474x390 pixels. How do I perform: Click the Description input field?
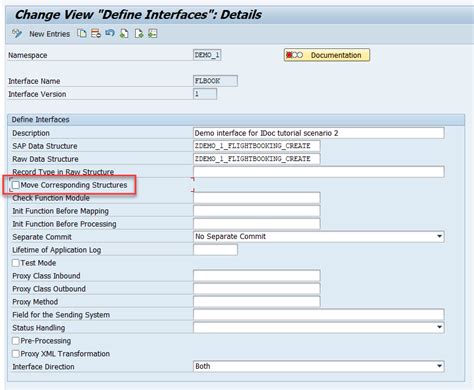[x=319, y=133]
